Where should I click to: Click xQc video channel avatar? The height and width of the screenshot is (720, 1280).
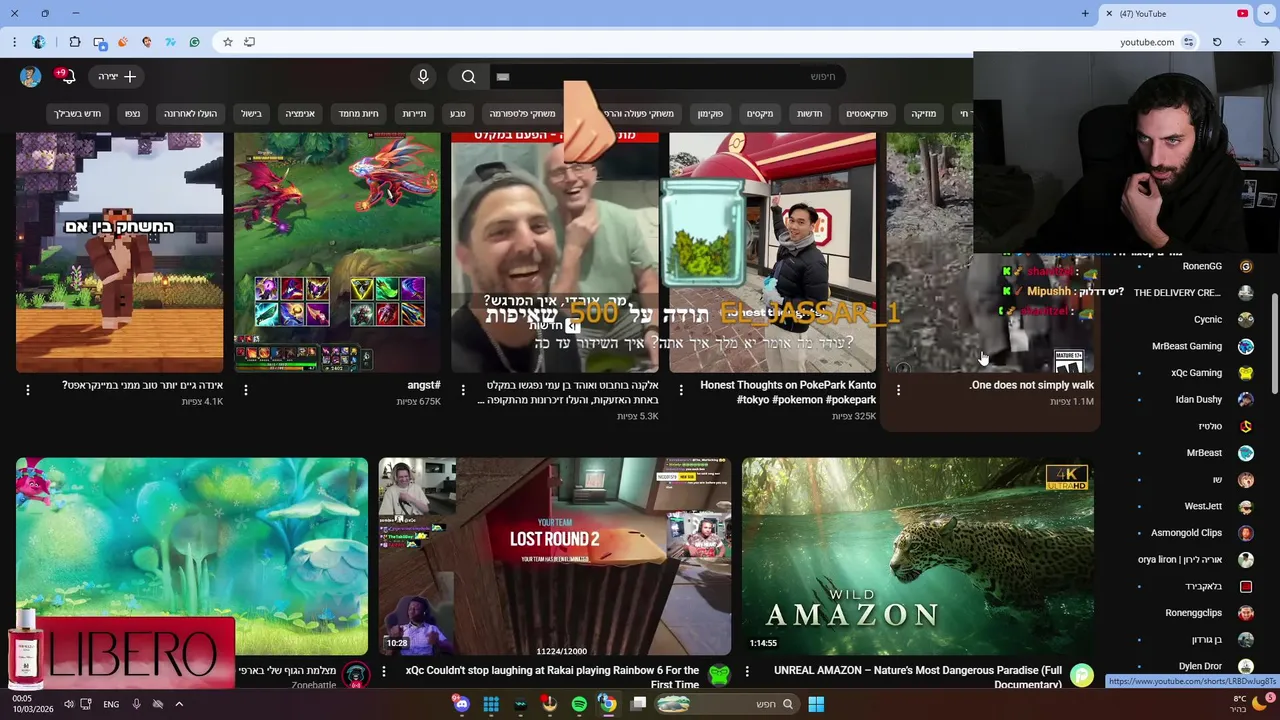719,676
